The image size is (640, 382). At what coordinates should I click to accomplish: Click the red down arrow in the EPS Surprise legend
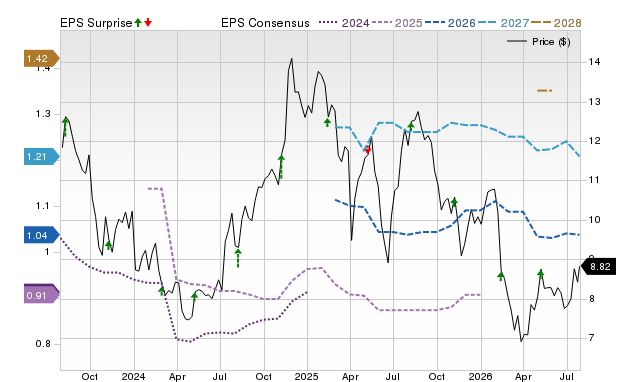pyautogui.click(x=148, y=23)
